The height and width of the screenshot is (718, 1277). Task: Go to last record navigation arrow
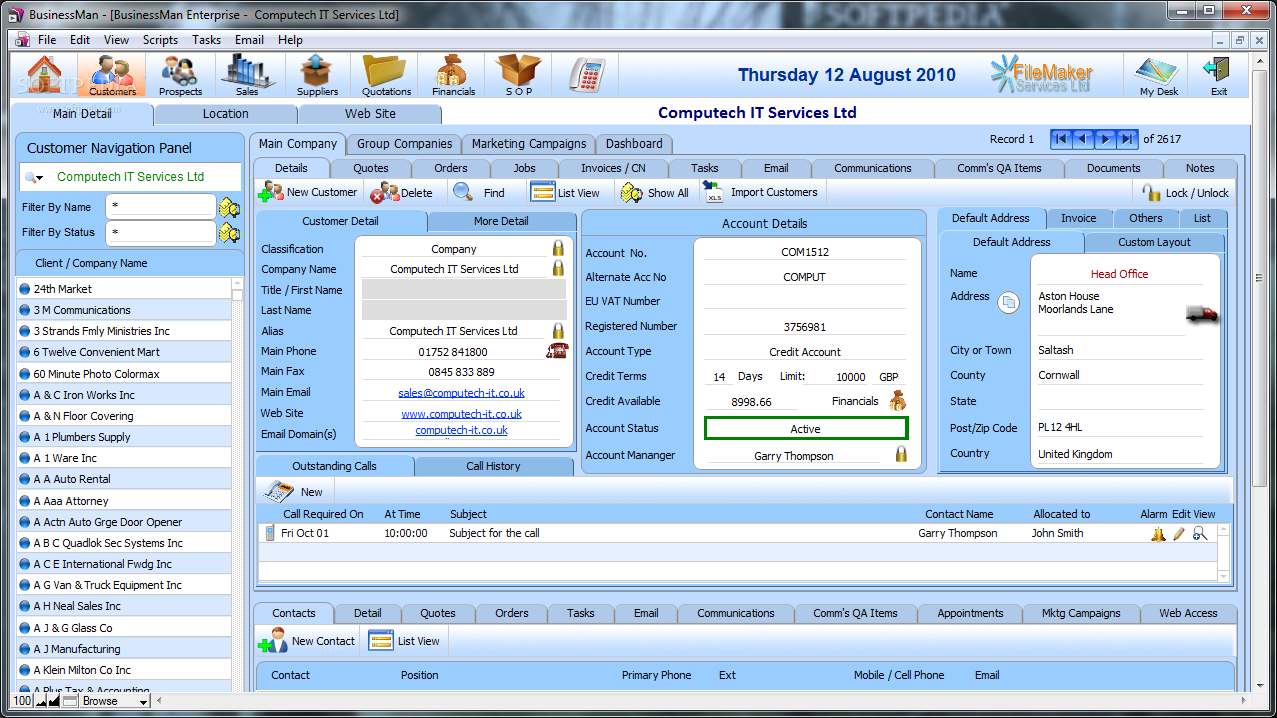coord(1127,139)
